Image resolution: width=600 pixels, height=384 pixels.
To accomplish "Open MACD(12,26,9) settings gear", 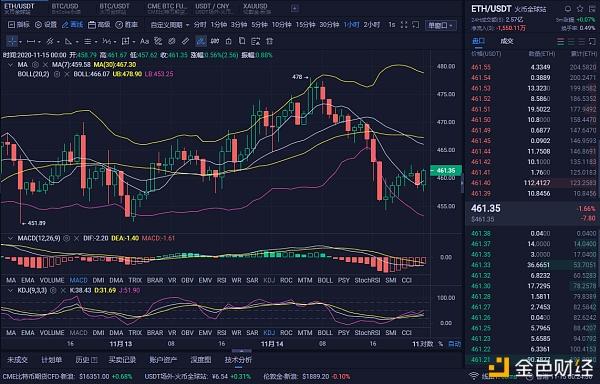I will pos(67,238).
